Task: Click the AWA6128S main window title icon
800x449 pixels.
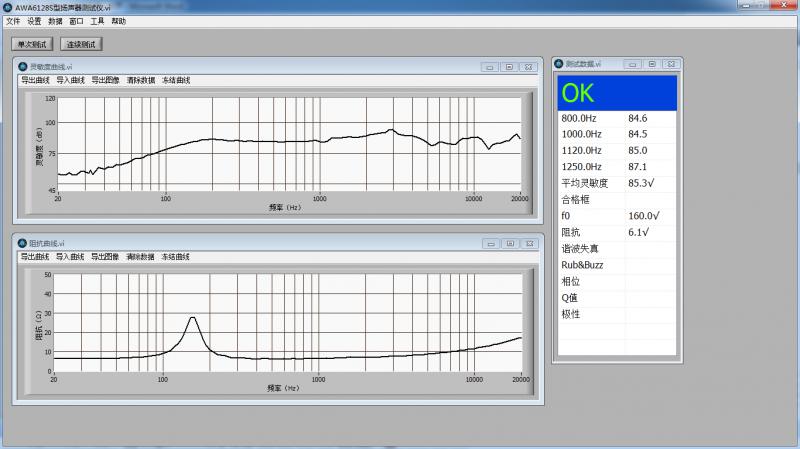Action: click(x=7, y=6)
